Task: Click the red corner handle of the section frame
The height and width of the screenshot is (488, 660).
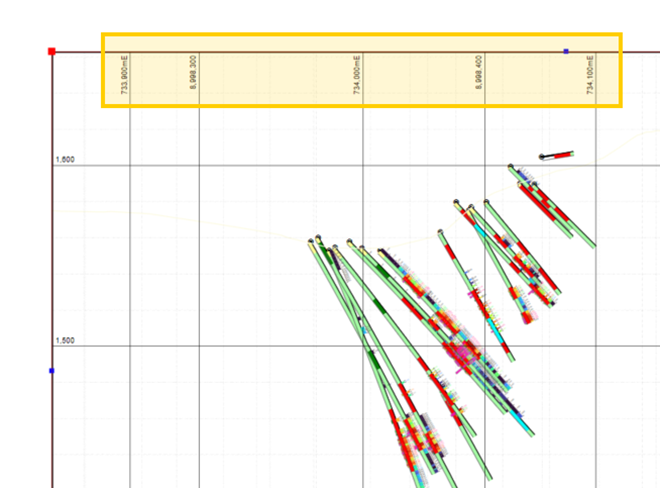Action: [52, 51]
